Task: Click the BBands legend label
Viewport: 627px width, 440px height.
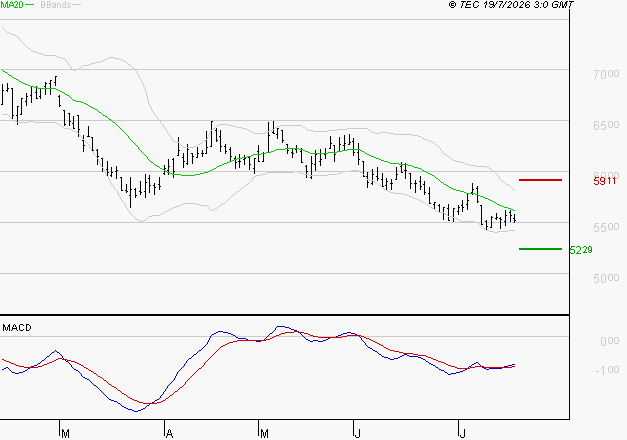Action: [56, 4]
